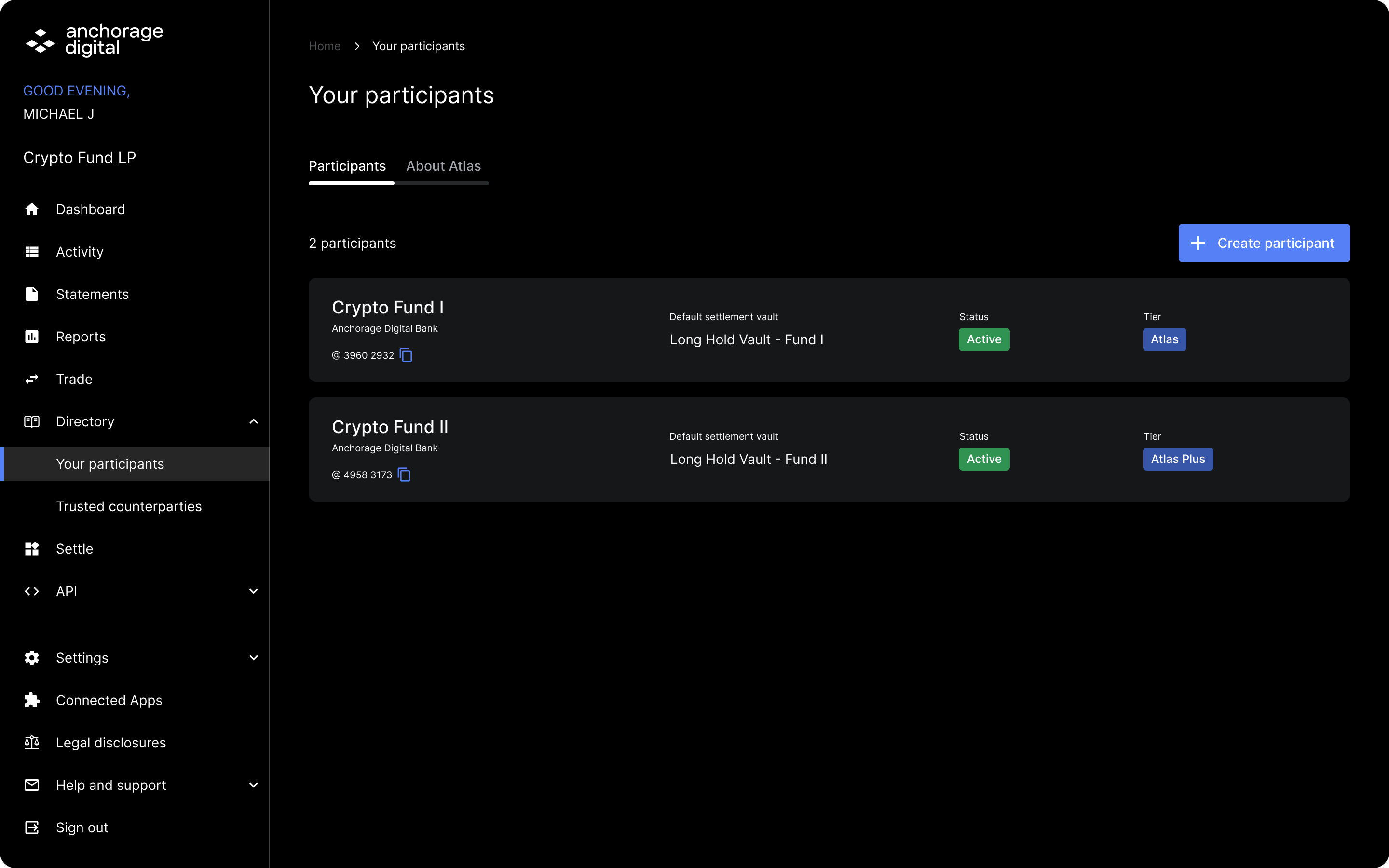Click the Settle icon in sidebar
The image size is (1389, 868).
point(32,549)
